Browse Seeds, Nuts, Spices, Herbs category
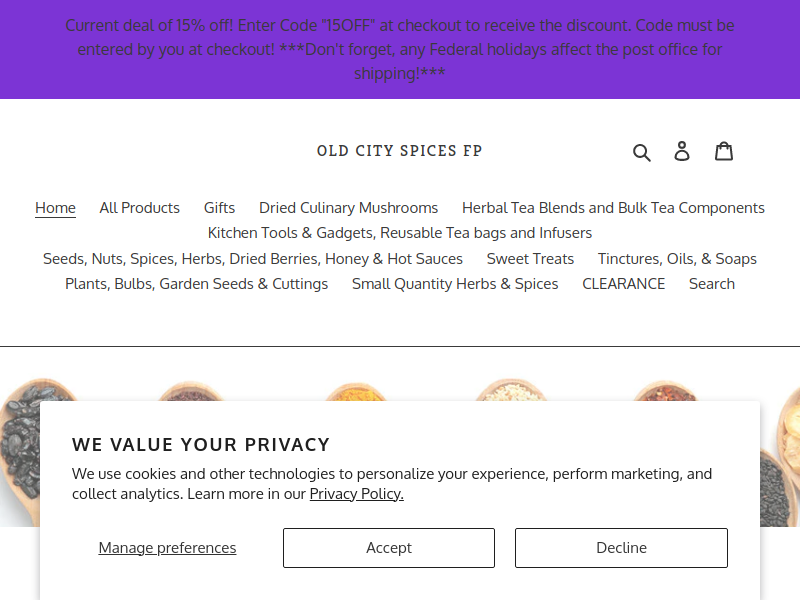This screenshot has height=600, width=800. pos(253,259)
